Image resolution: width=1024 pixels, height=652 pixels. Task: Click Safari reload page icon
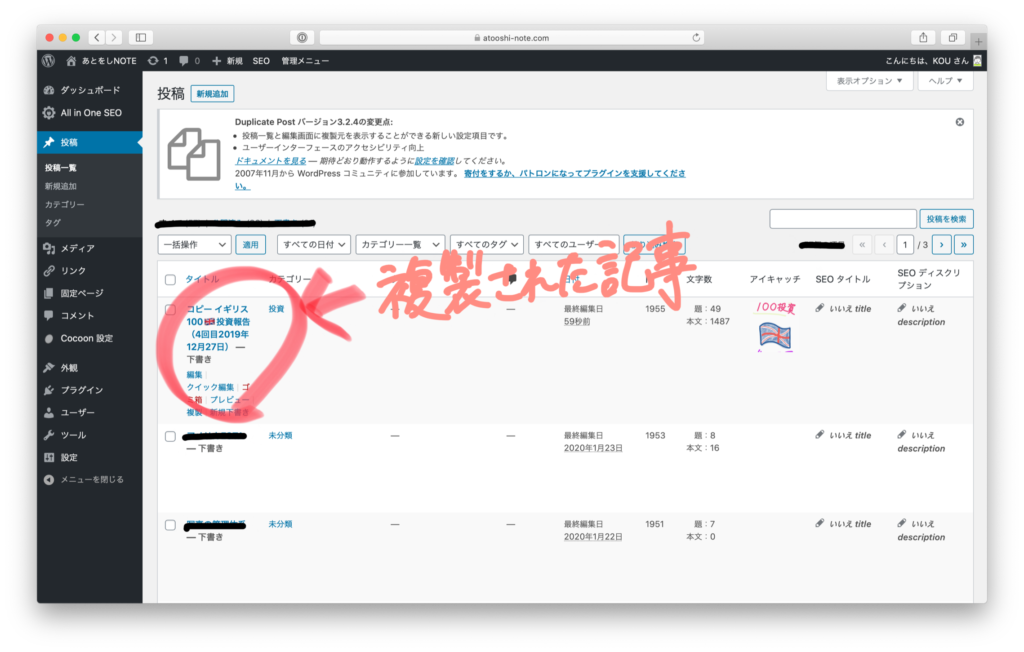click(697, 37)
